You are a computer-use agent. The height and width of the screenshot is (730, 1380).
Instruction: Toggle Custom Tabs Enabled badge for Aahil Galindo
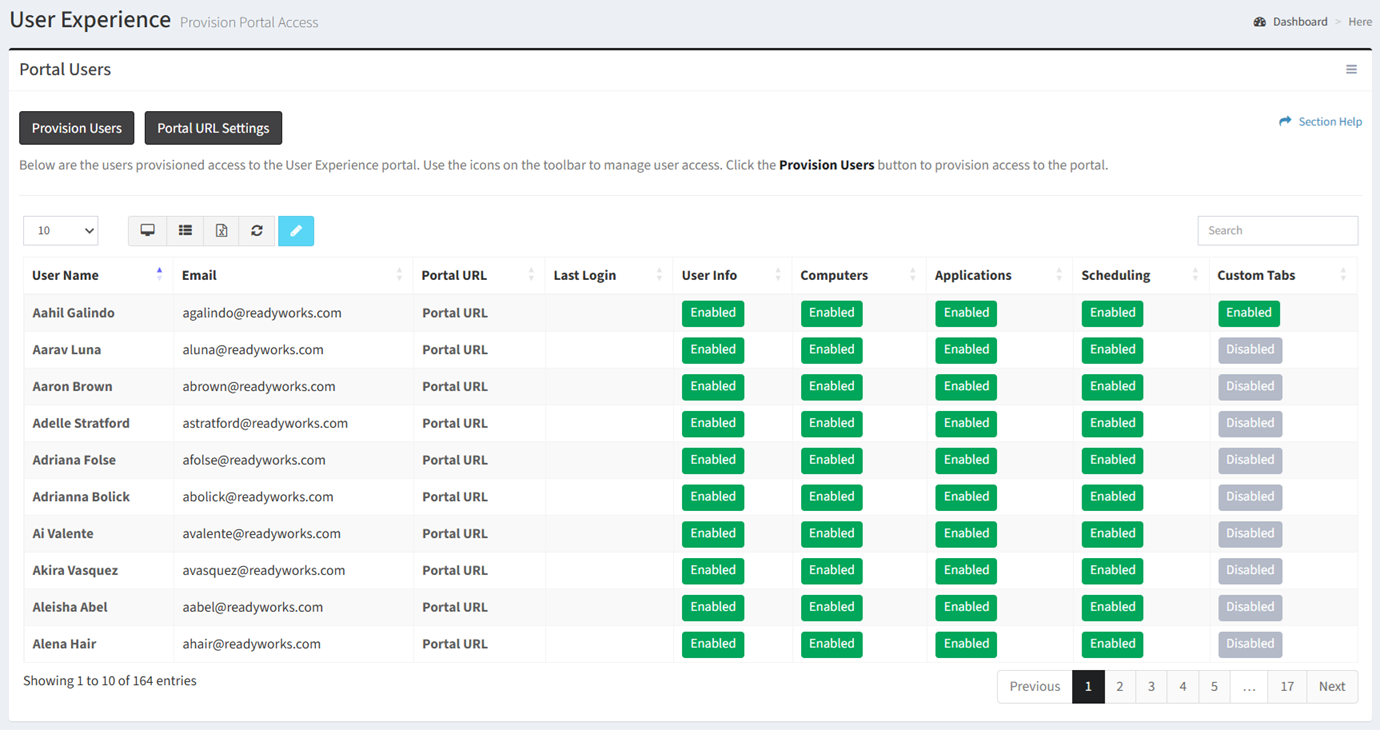point(1249,313)
